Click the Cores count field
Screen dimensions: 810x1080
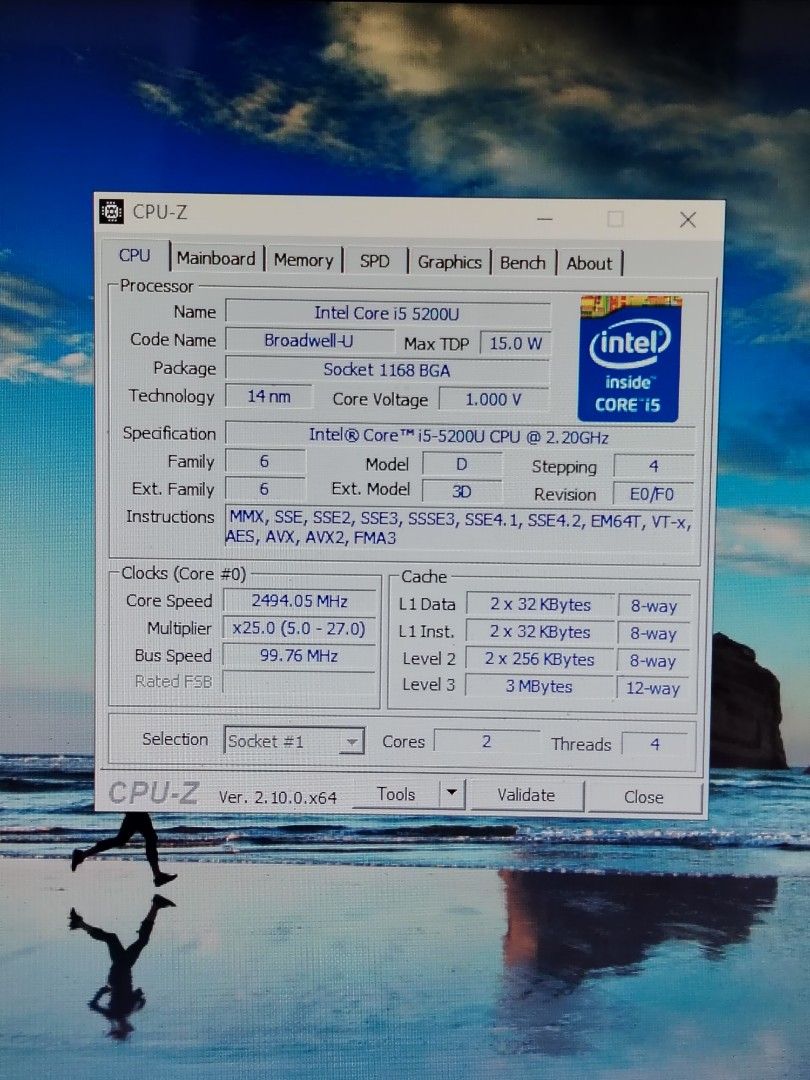487,741
